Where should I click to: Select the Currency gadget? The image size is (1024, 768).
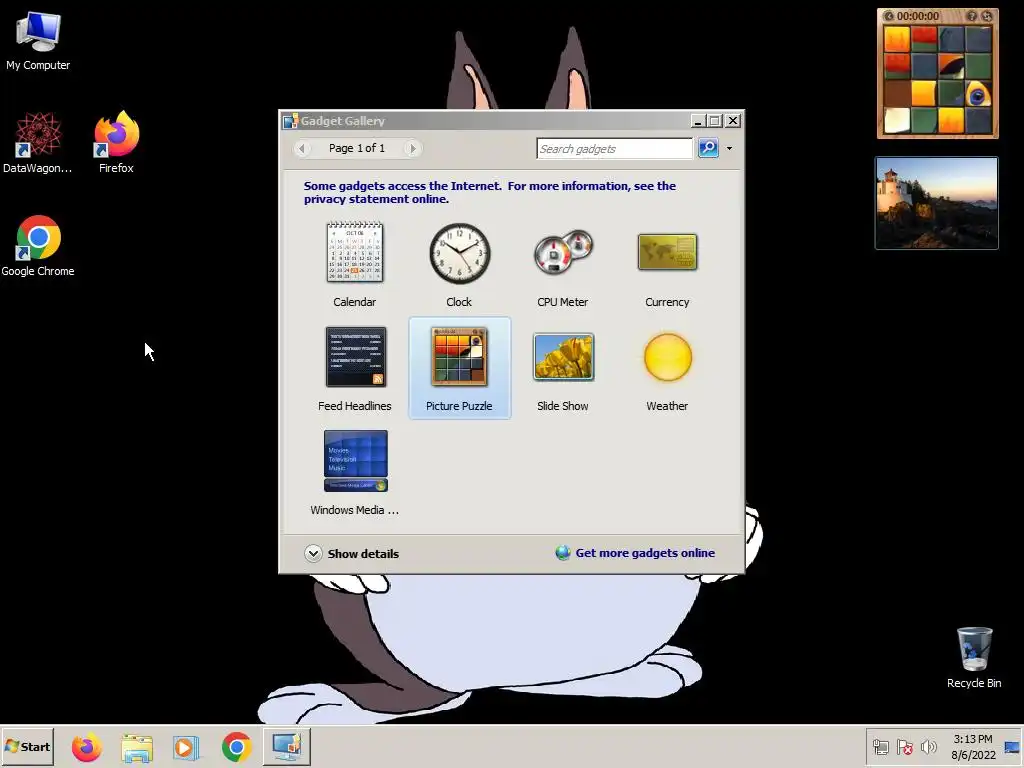pos(667,264)
